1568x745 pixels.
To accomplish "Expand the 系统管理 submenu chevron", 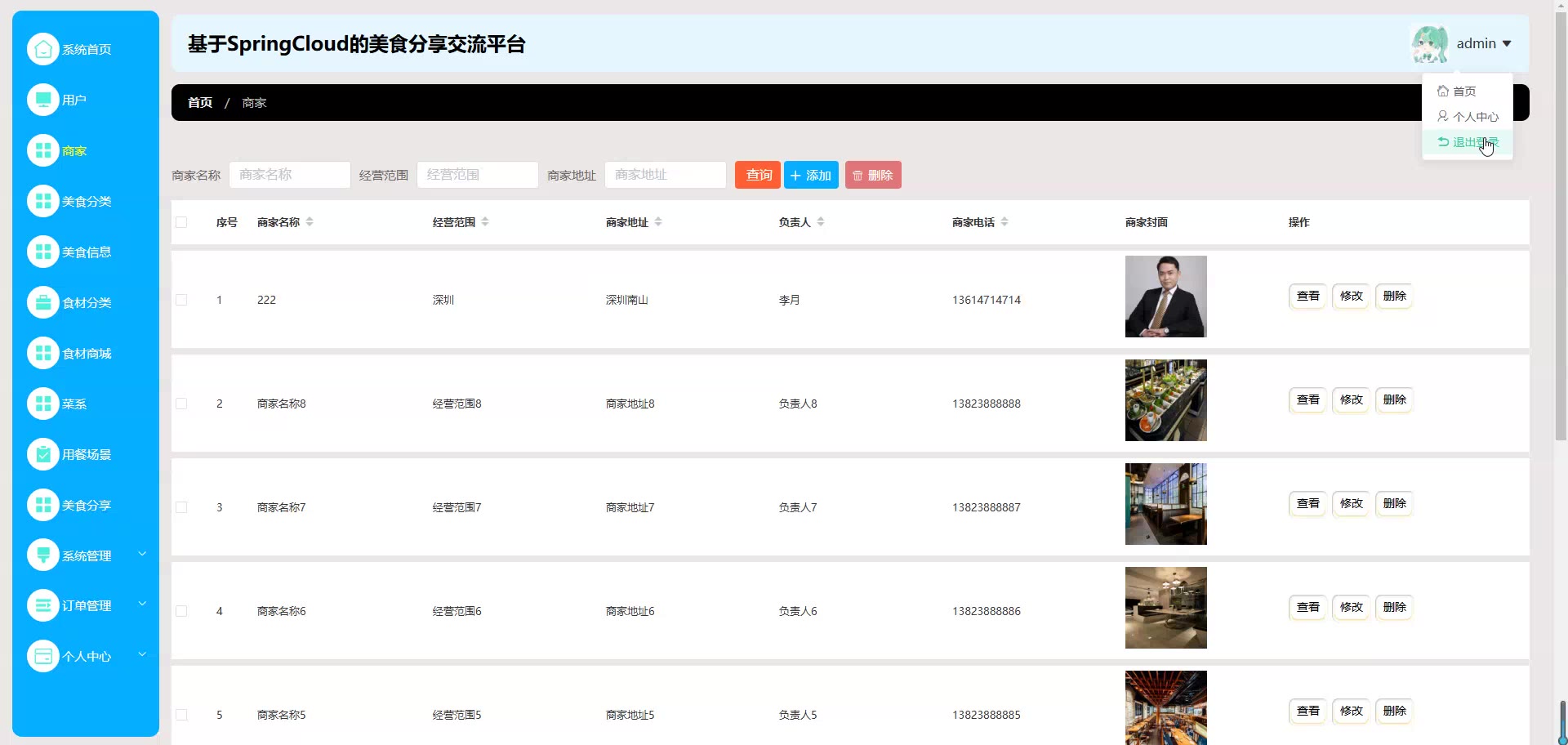I will (142, 554).
